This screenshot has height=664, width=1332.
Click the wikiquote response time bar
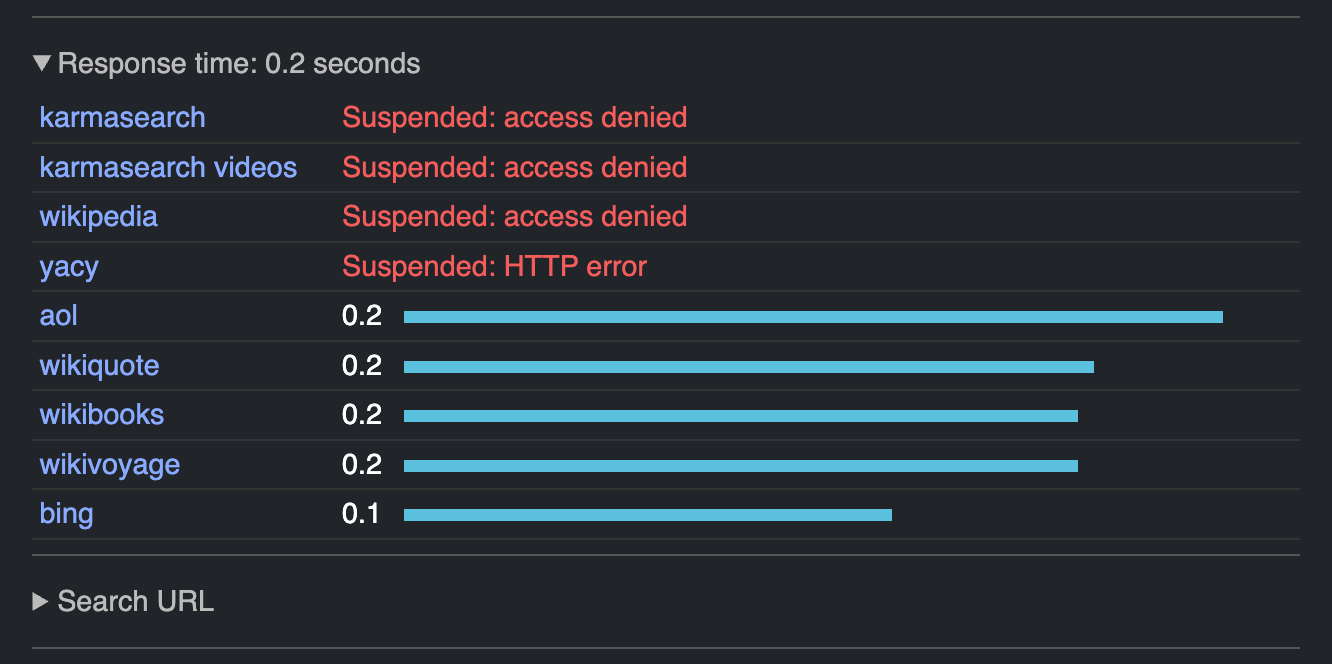point(748,367)
